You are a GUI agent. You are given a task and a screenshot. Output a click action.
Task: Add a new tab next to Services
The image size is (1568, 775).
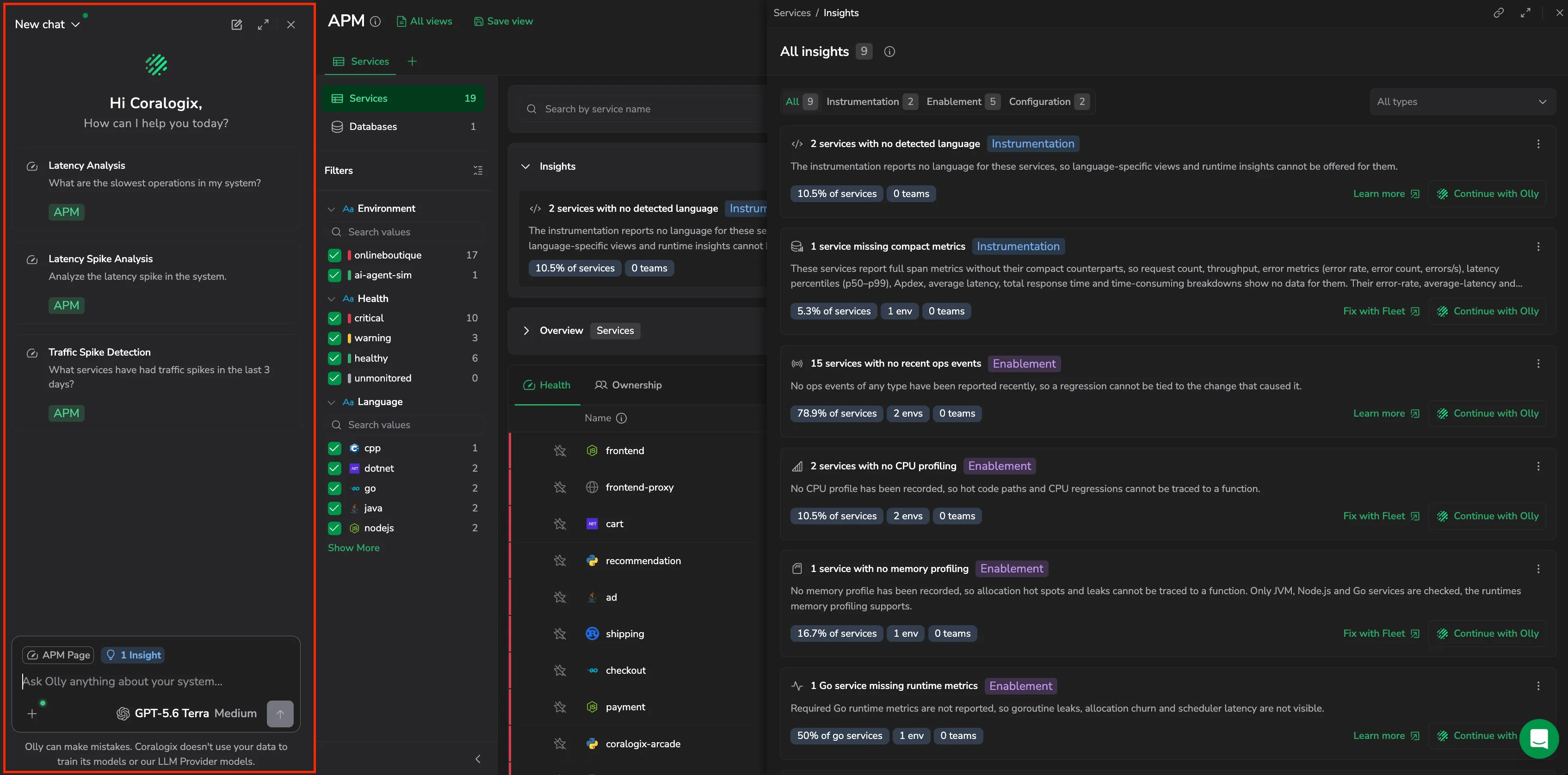[412, 62]
